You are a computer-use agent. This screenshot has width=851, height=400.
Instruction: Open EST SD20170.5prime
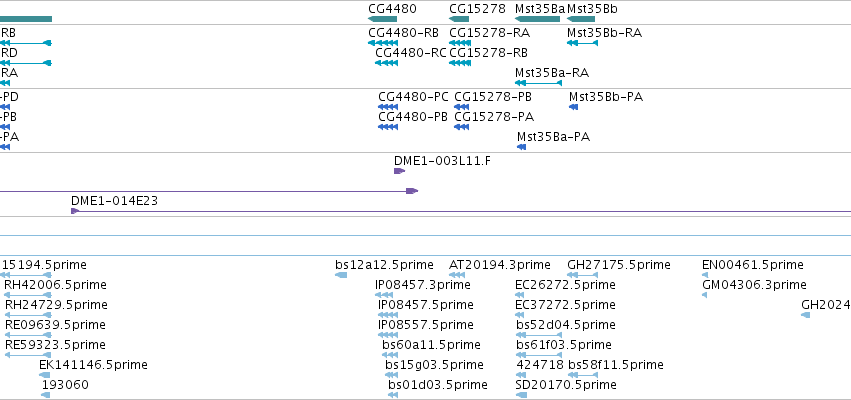(x=566, y=385)
